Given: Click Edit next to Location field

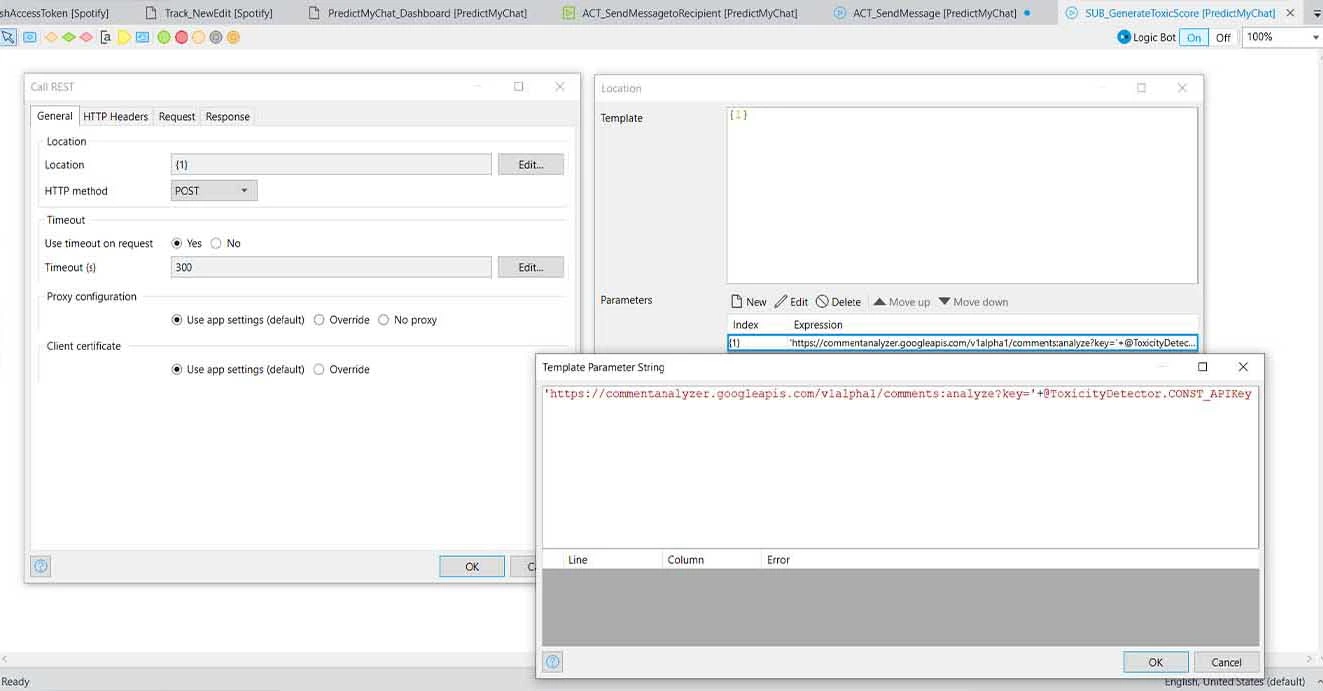Looking at the screenshot, I should click(531, 165).
